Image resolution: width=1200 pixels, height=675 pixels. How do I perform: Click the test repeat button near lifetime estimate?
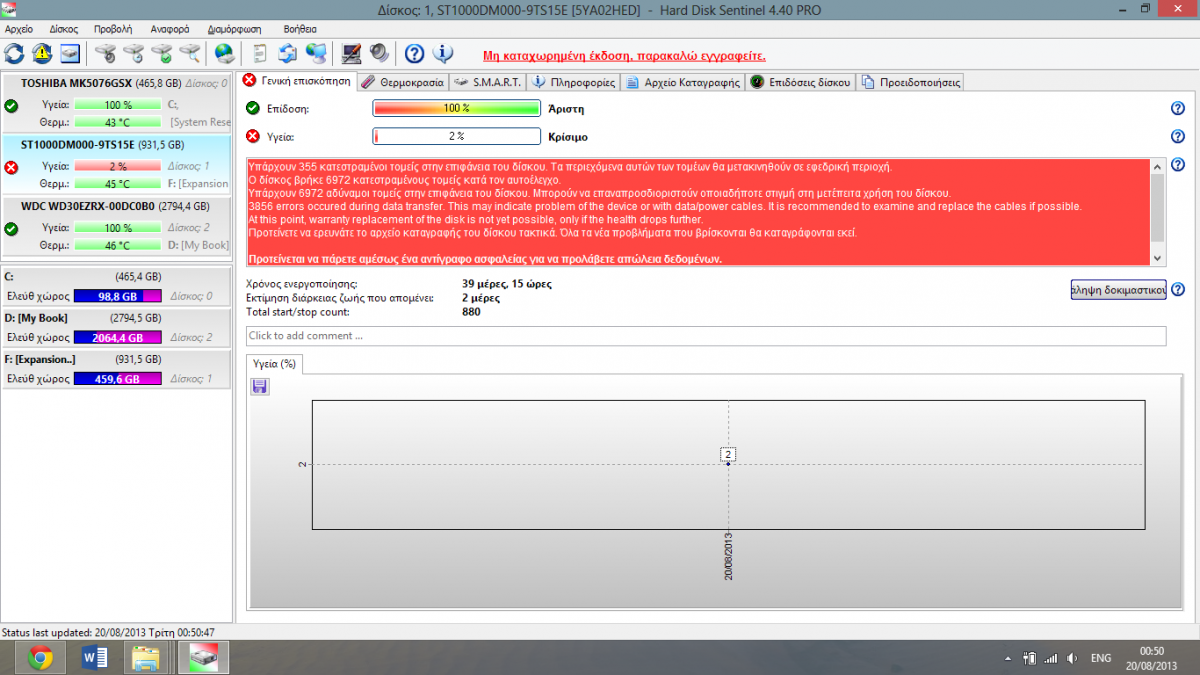1118,290
